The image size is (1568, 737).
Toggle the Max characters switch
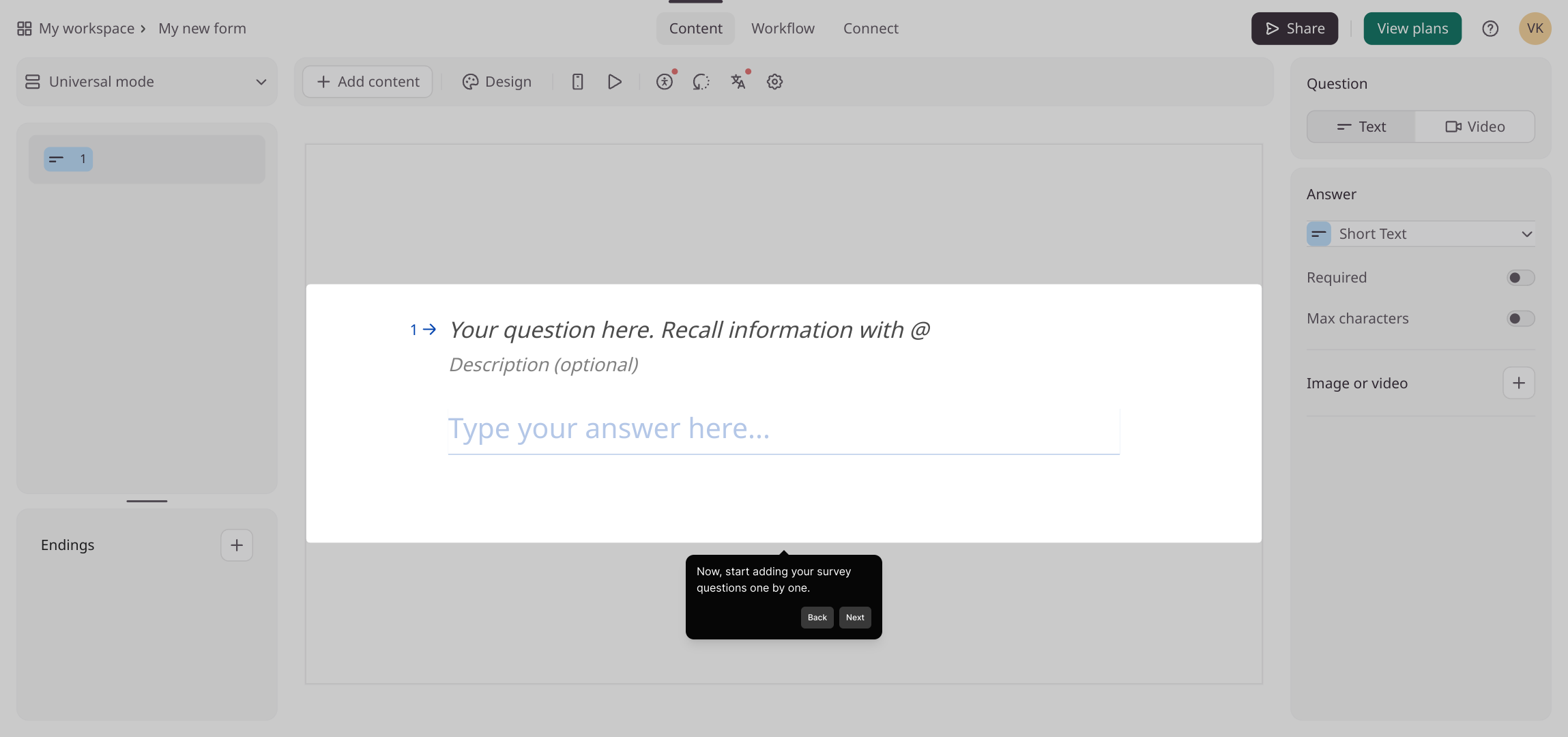click(1520, 319)
